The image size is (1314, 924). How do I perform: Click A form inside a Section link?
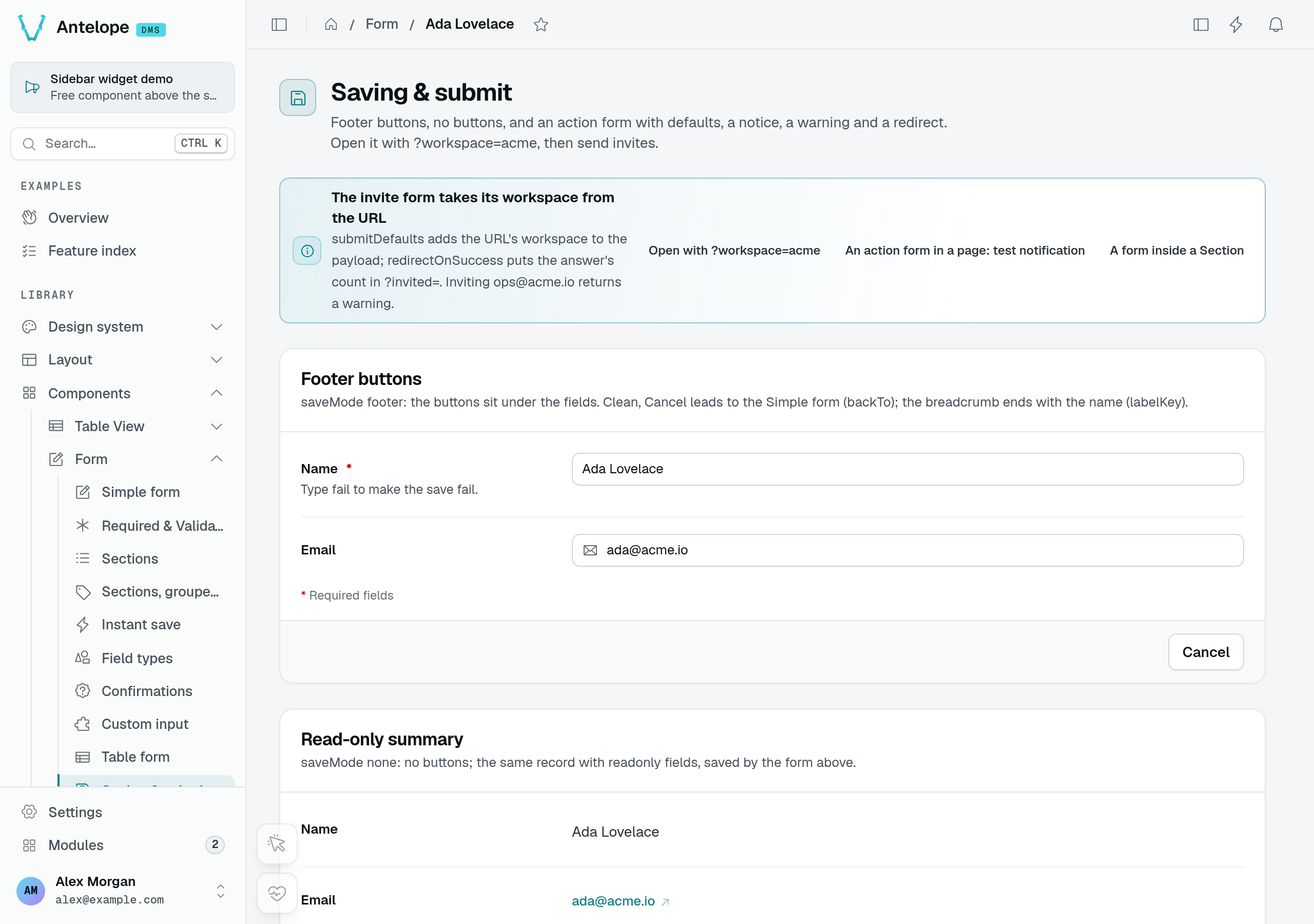point(1176,251)
